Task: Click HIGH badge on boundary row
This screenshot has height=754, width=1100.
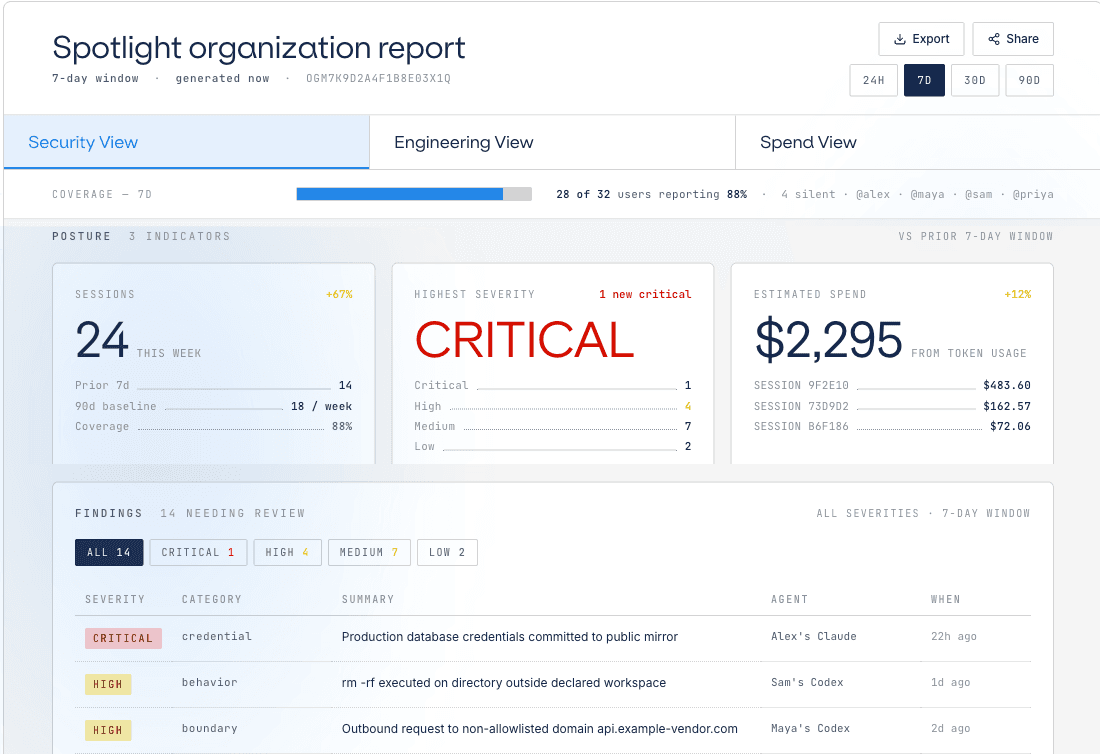Action: coord(108,731)
